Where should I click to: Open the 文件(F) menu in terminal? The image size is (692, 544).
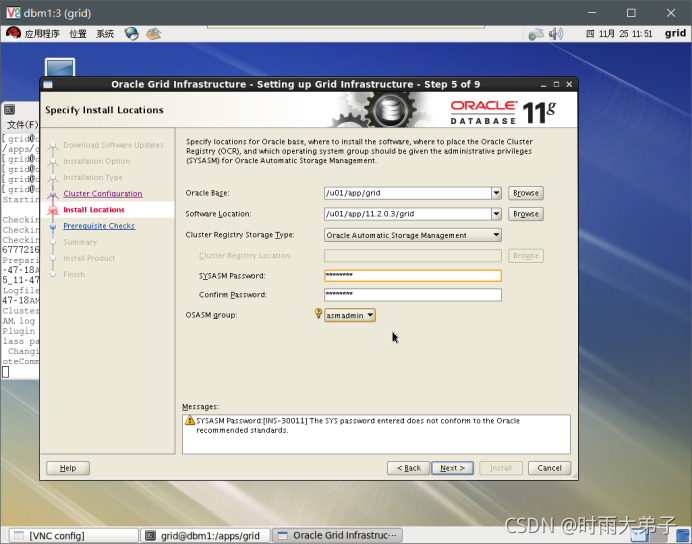pos(22,124)
